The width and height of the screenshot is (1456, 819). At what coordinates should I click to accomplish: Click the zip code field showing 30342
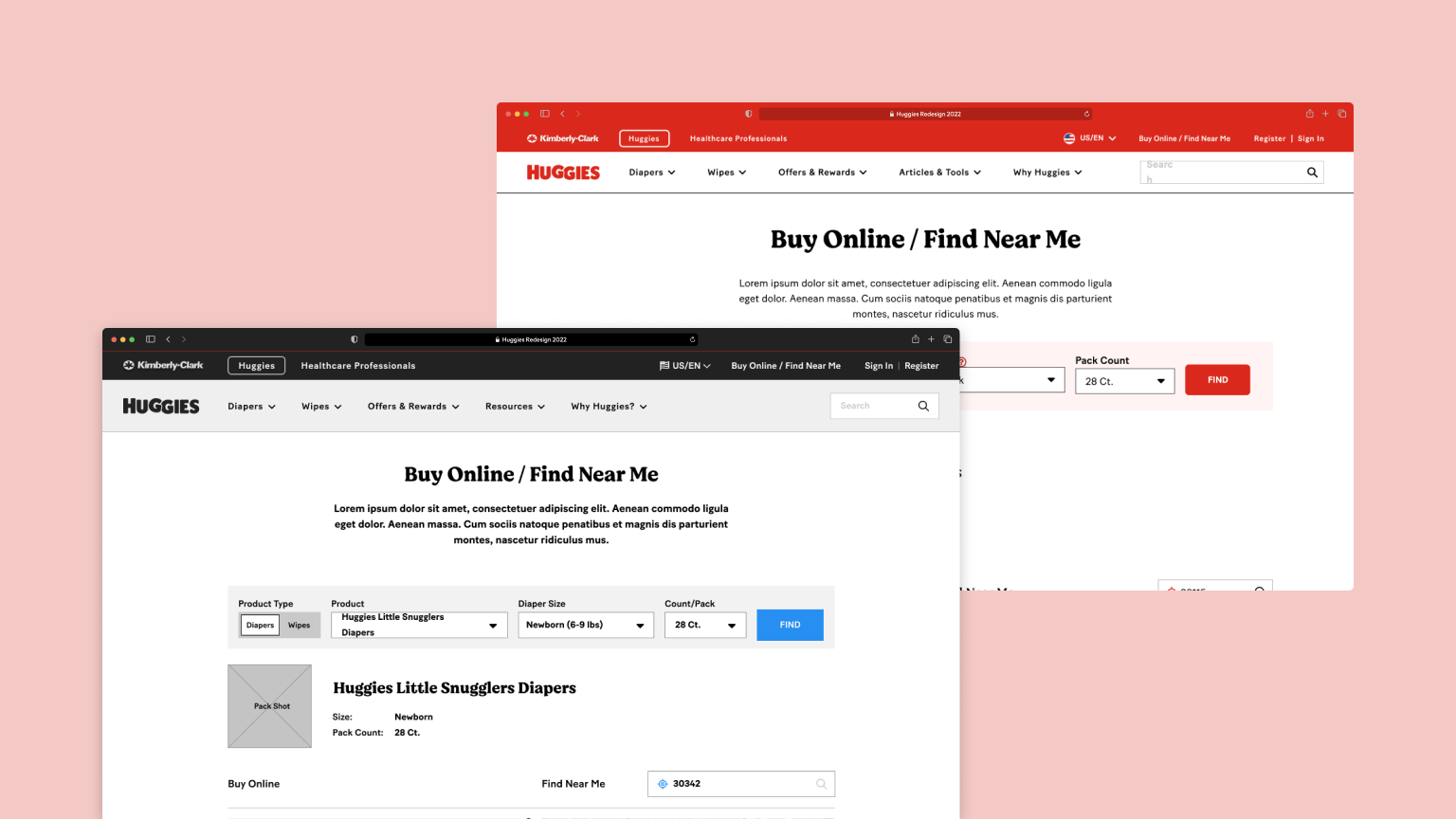pyautogui.click(x=739, y=784)
